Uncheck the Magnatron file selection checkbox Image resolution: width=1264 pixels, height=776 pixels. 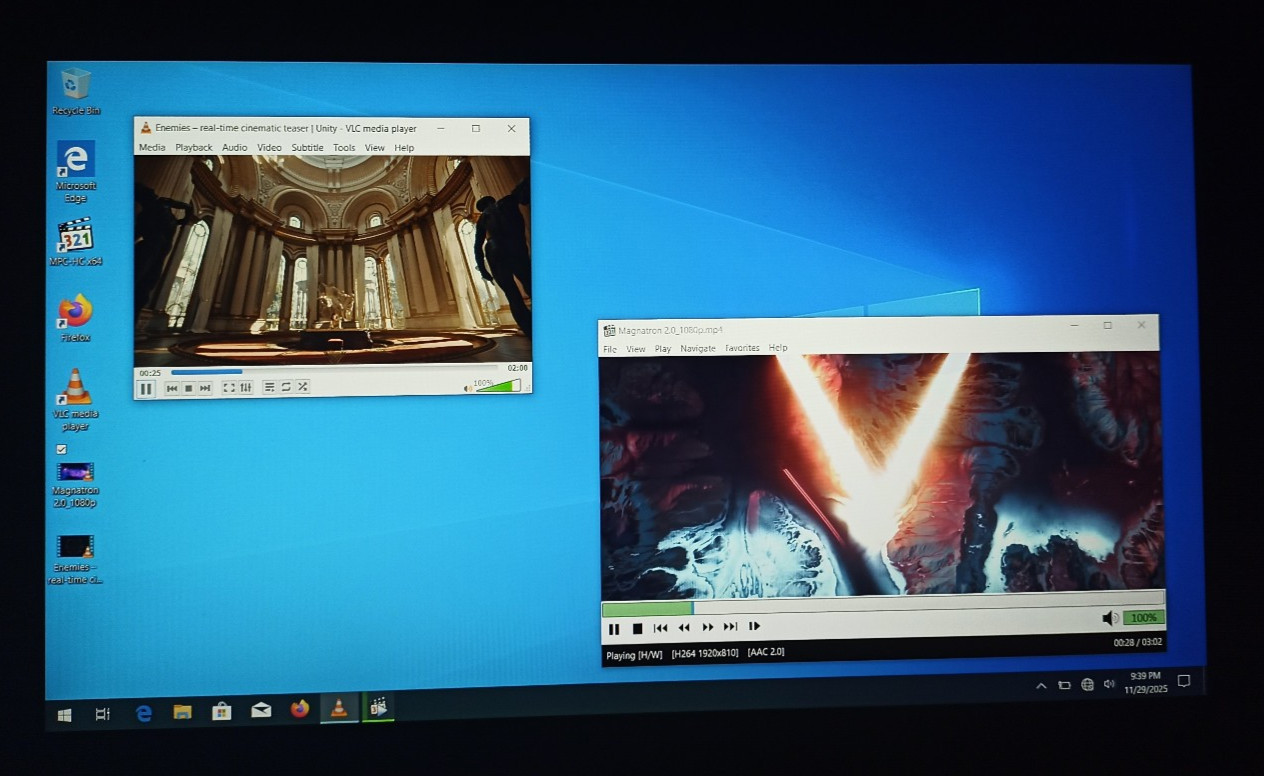(x=61, y=449)
